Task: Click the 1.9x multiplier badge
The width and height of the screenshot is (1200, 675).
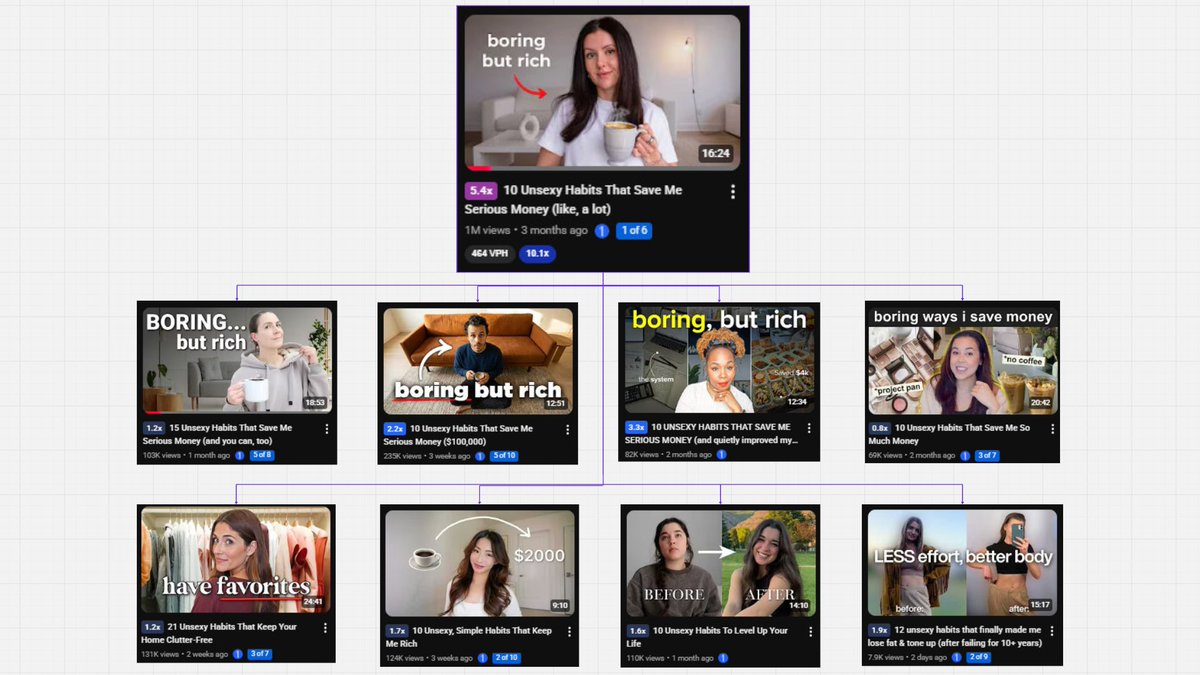Action: [879, 630]
